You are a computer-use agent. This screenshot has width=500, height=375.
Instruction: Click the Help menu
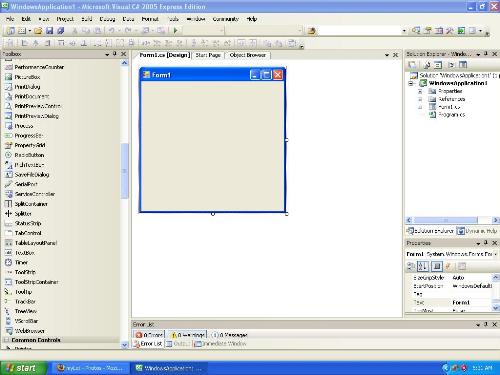click(x=252, y=19)
